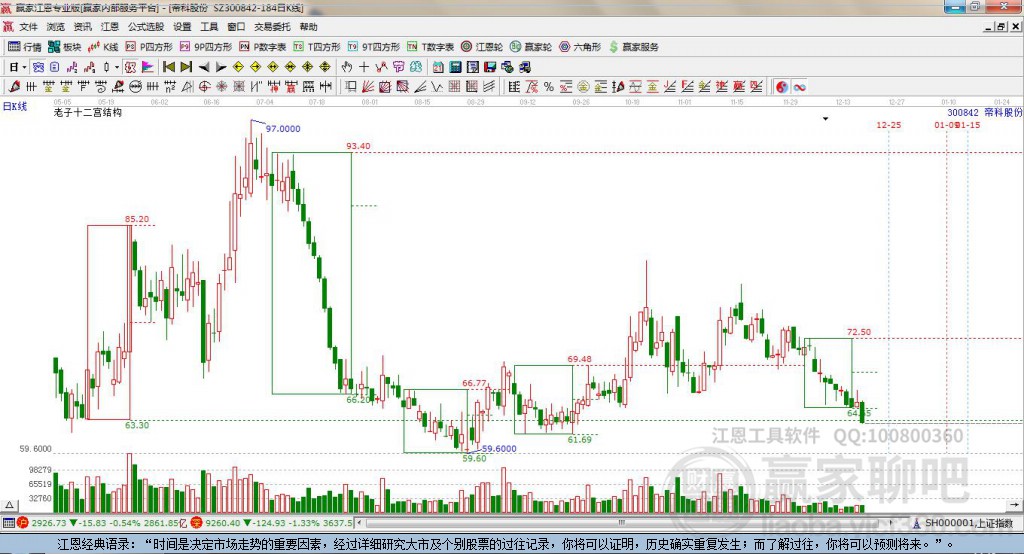
Task: Open the T四方形 tool
Action: [317, 47]
